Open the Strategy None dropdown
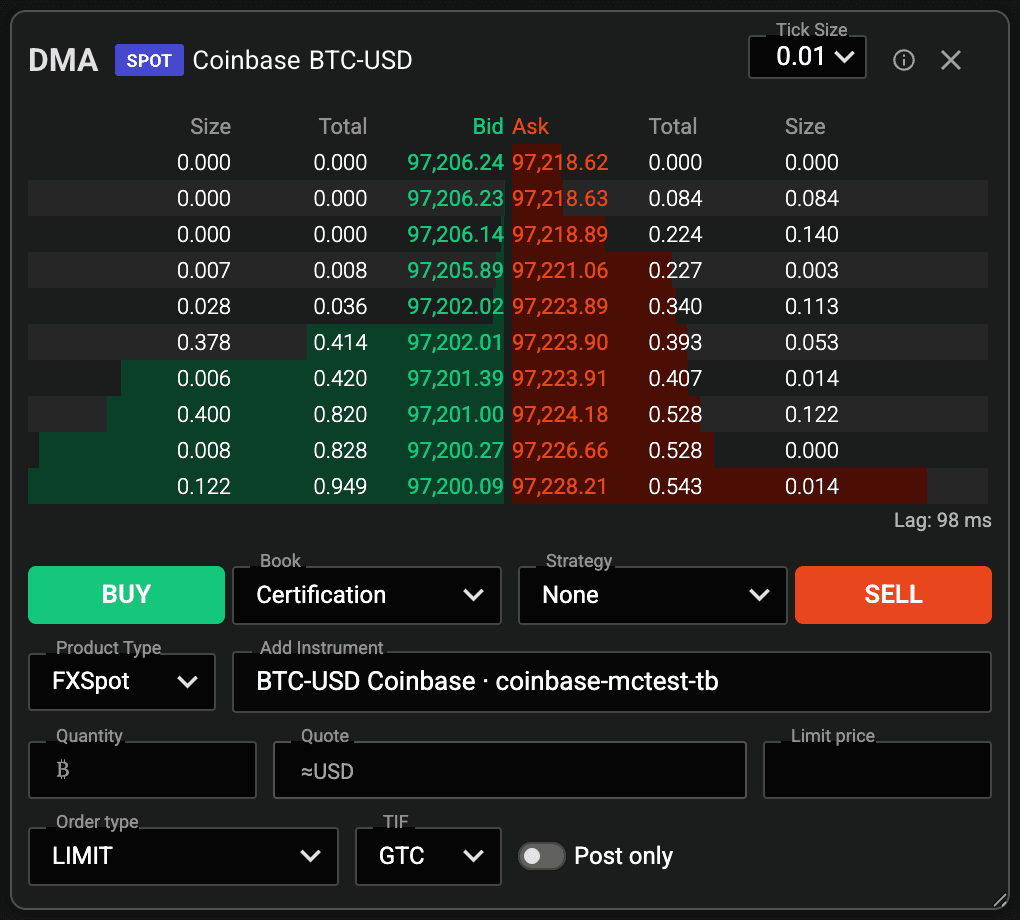Image resolution: width=1020 pixels, height=920 pixels. (652, 595)
